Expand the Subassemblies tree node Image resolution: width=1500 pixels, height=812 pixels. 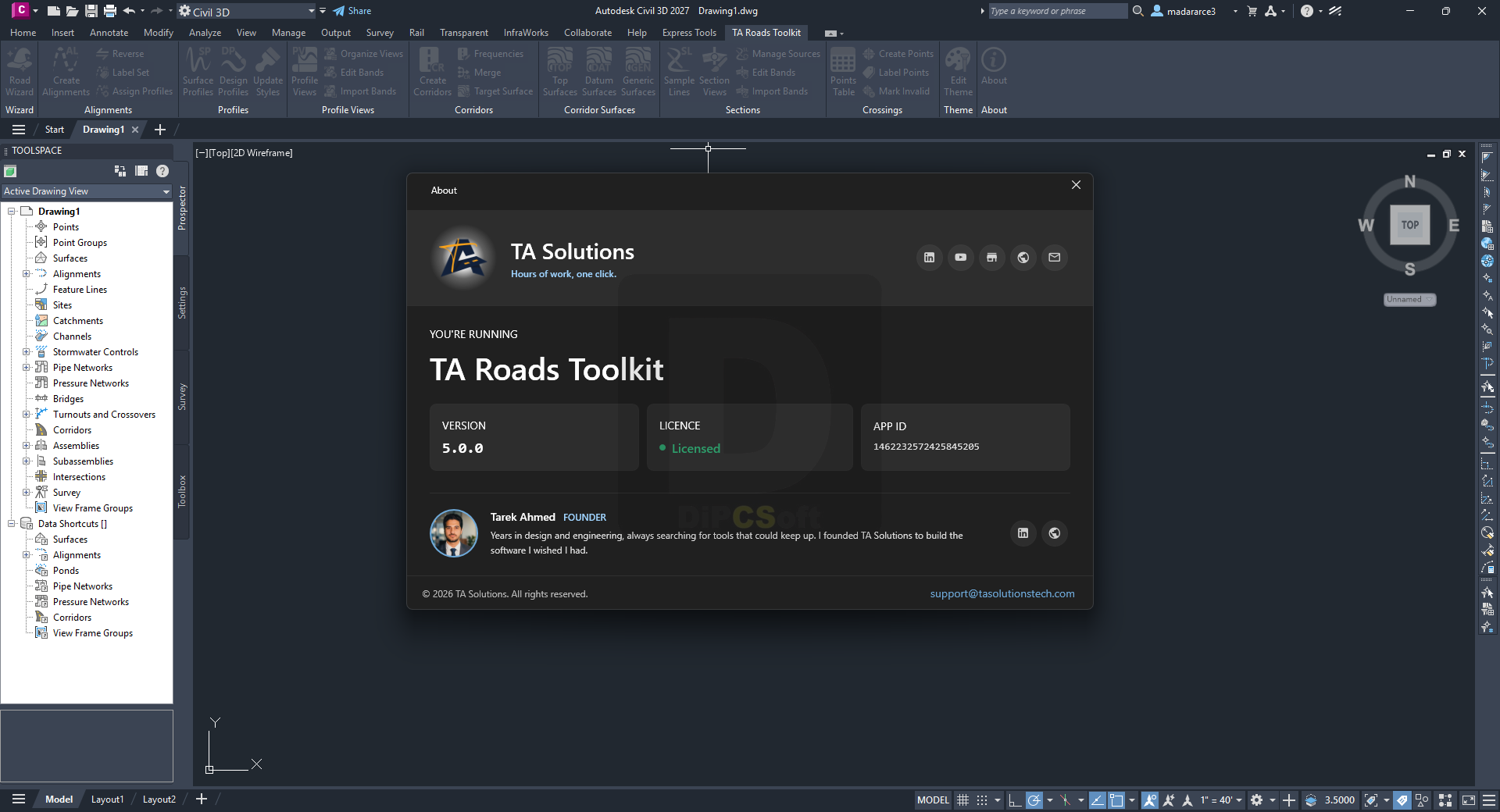[x=26, y=461]
